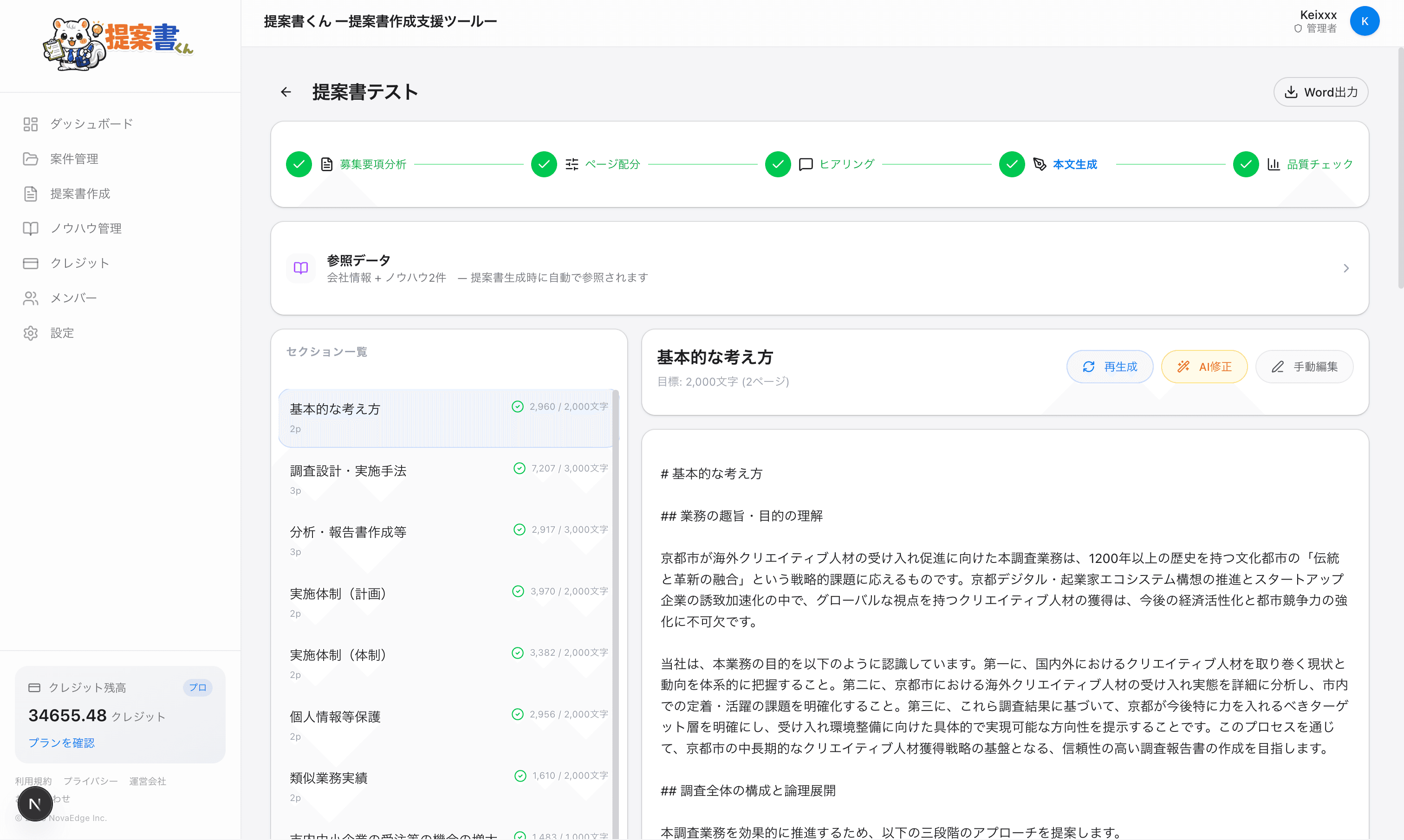Open the プランを確認 link

[61, 743]
